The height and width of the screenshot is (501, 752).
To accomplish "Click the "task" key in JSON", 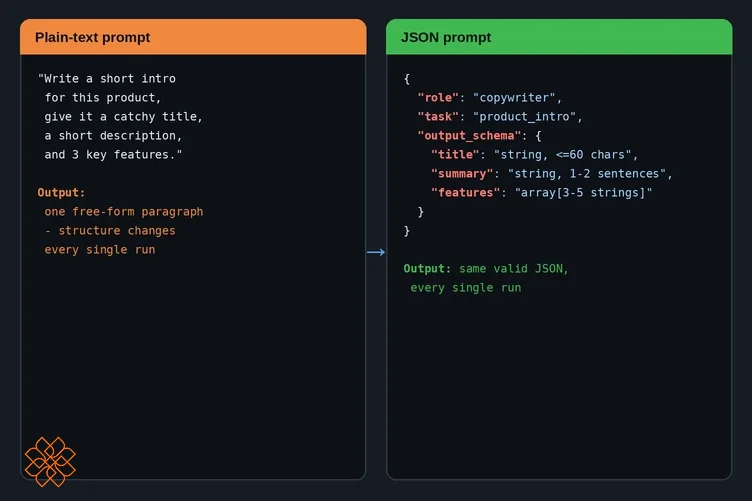I will click(x=438, y=117).
